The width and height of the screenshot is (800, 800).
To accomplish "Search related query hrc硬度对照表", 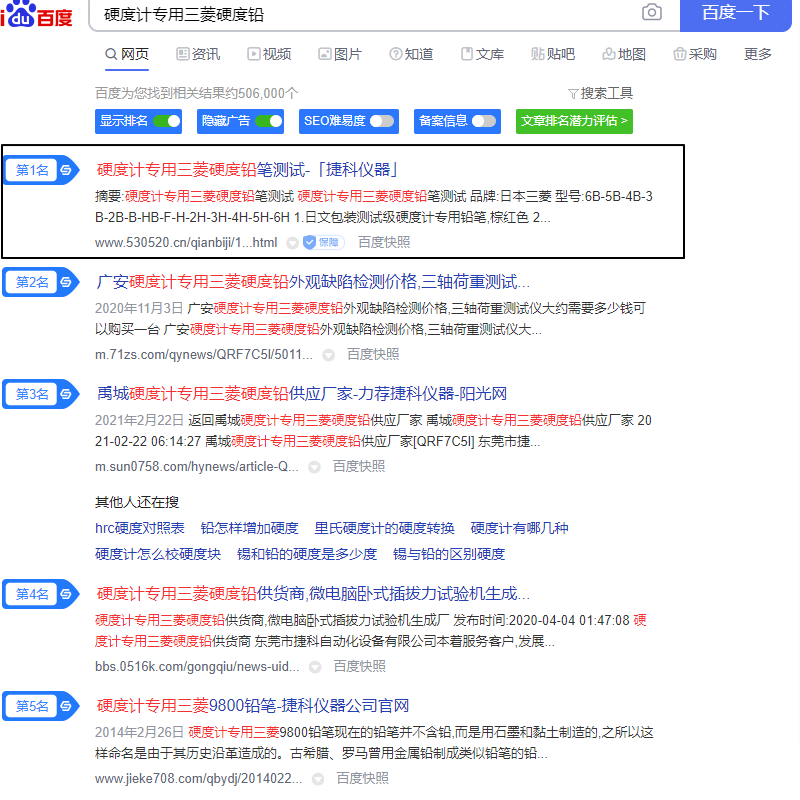I will [x=140, y=529].
